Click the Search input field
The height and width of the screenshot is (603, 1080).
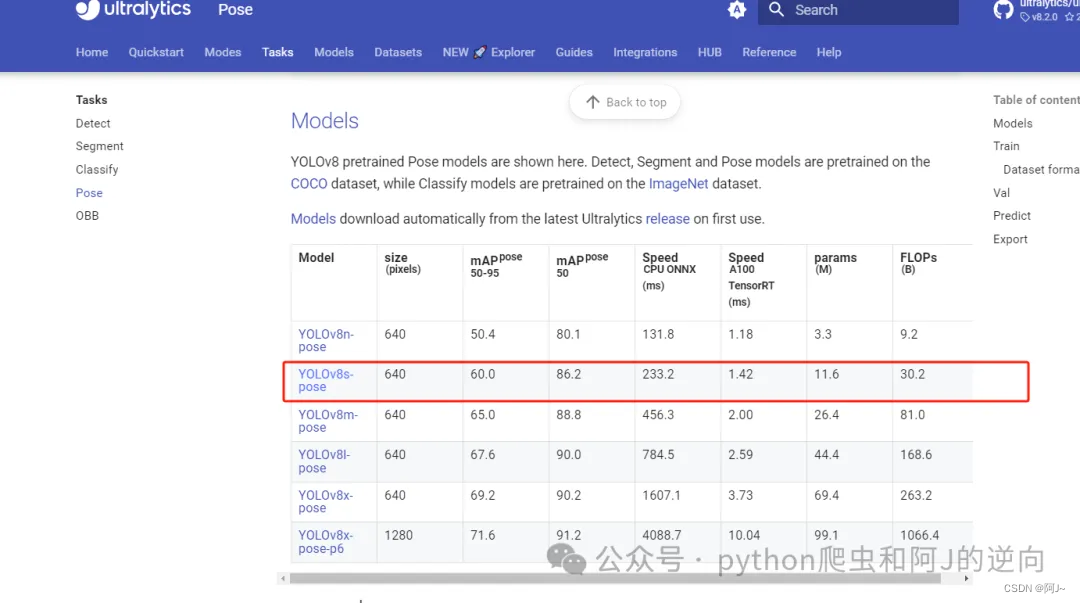[x=858, y=10]
